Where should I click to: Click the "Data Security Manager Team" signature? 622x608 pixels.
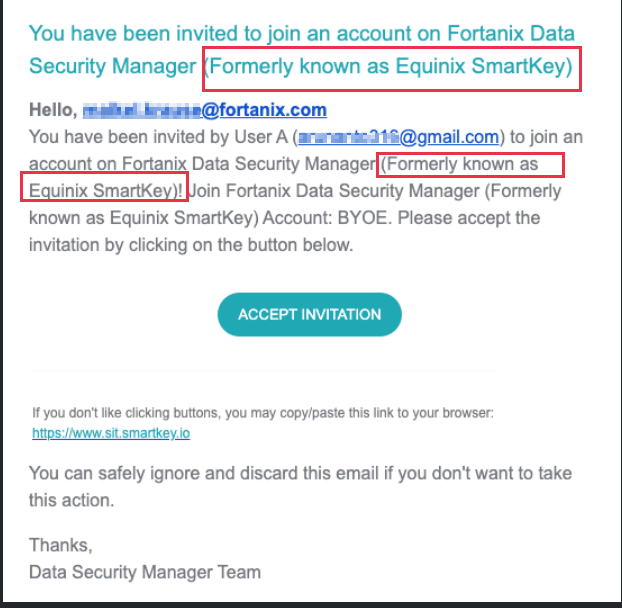[x=145, y=572]
